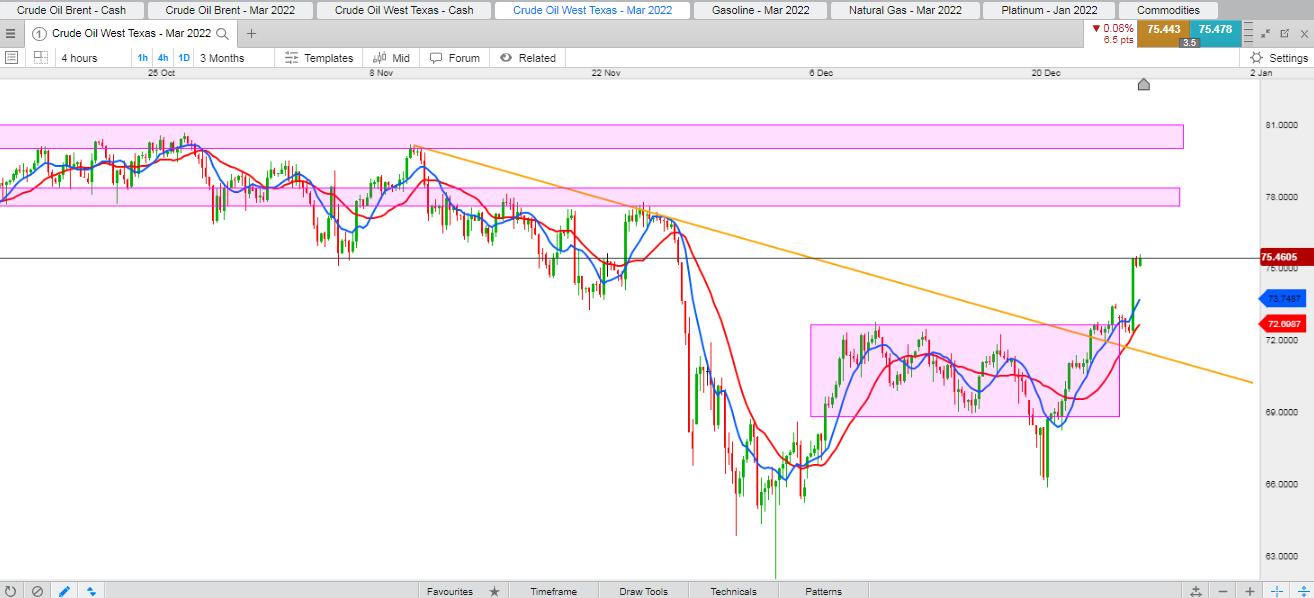Switch to Crude Oil West Texas - Cash tab

404,10
